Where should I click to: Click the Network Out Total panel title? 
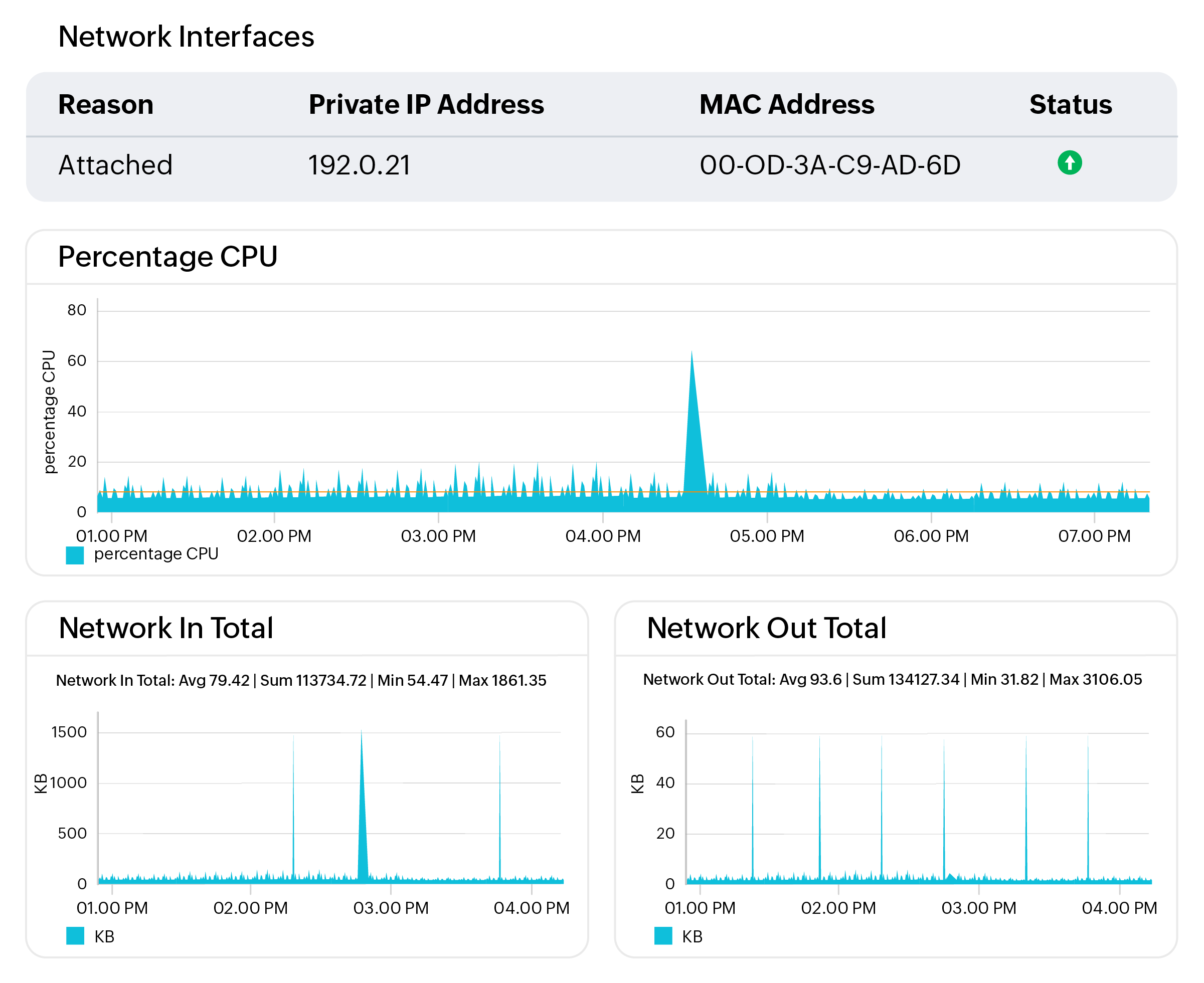(766, 628)
